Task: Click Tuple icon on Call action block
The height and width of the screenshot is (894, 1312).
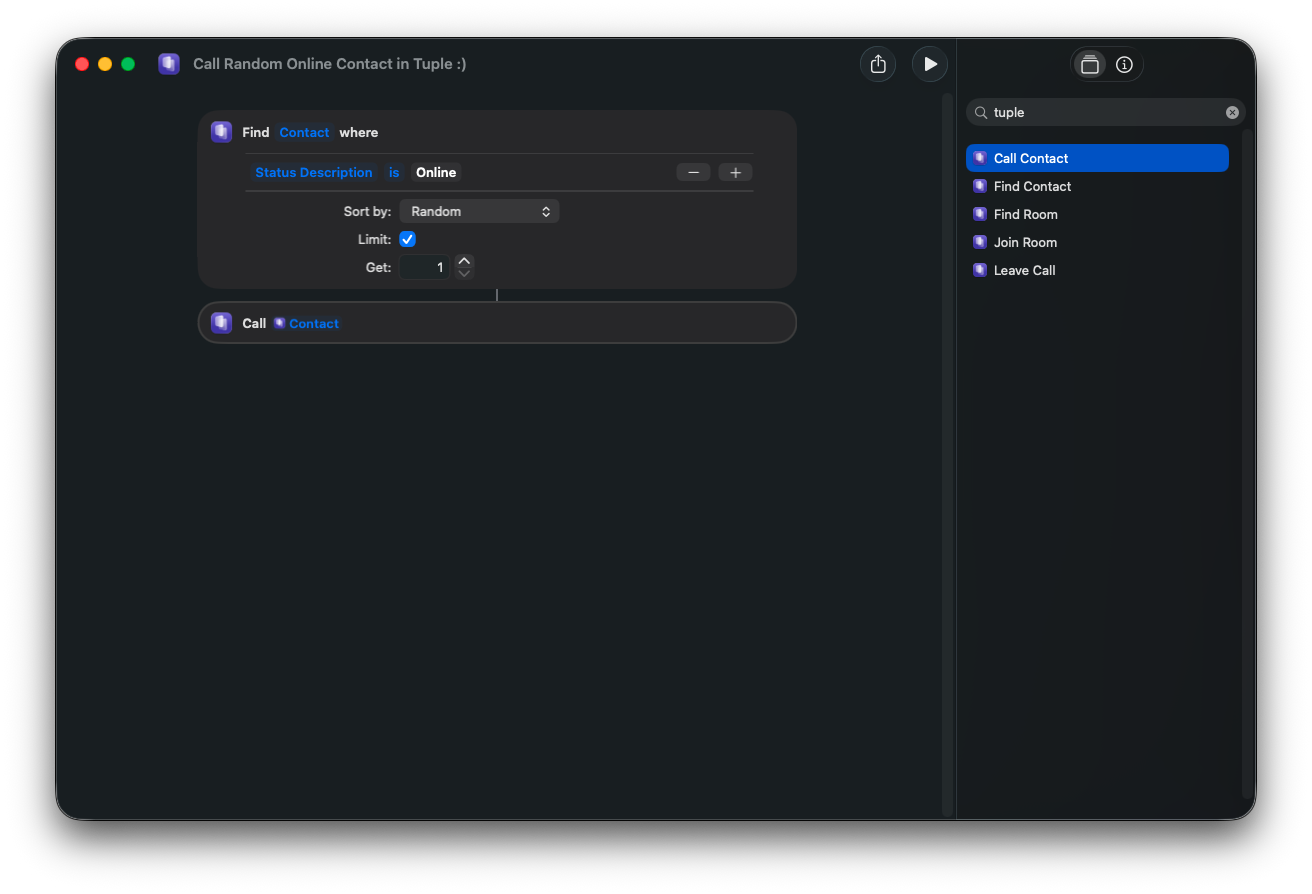Action: [221, 323]
